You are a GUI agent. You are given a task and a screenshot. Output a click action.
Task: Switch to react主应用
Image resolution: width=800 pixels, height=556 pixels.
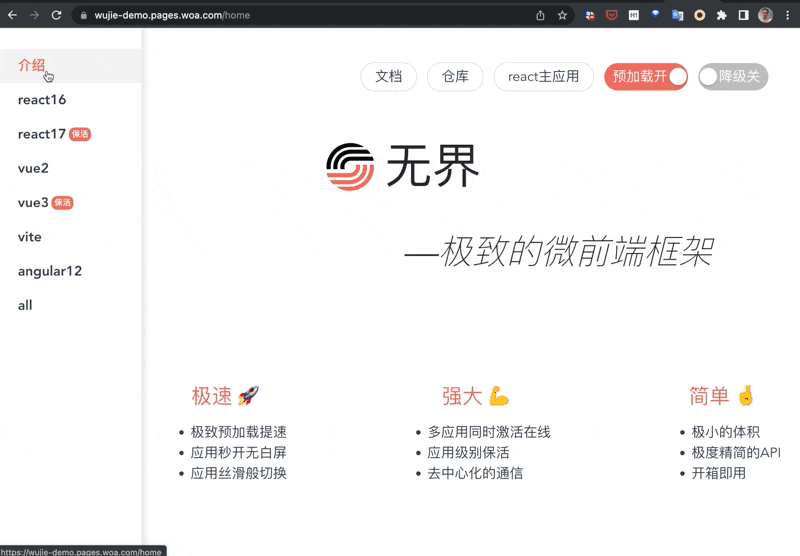pyautogui.click(x=543, y=77)
